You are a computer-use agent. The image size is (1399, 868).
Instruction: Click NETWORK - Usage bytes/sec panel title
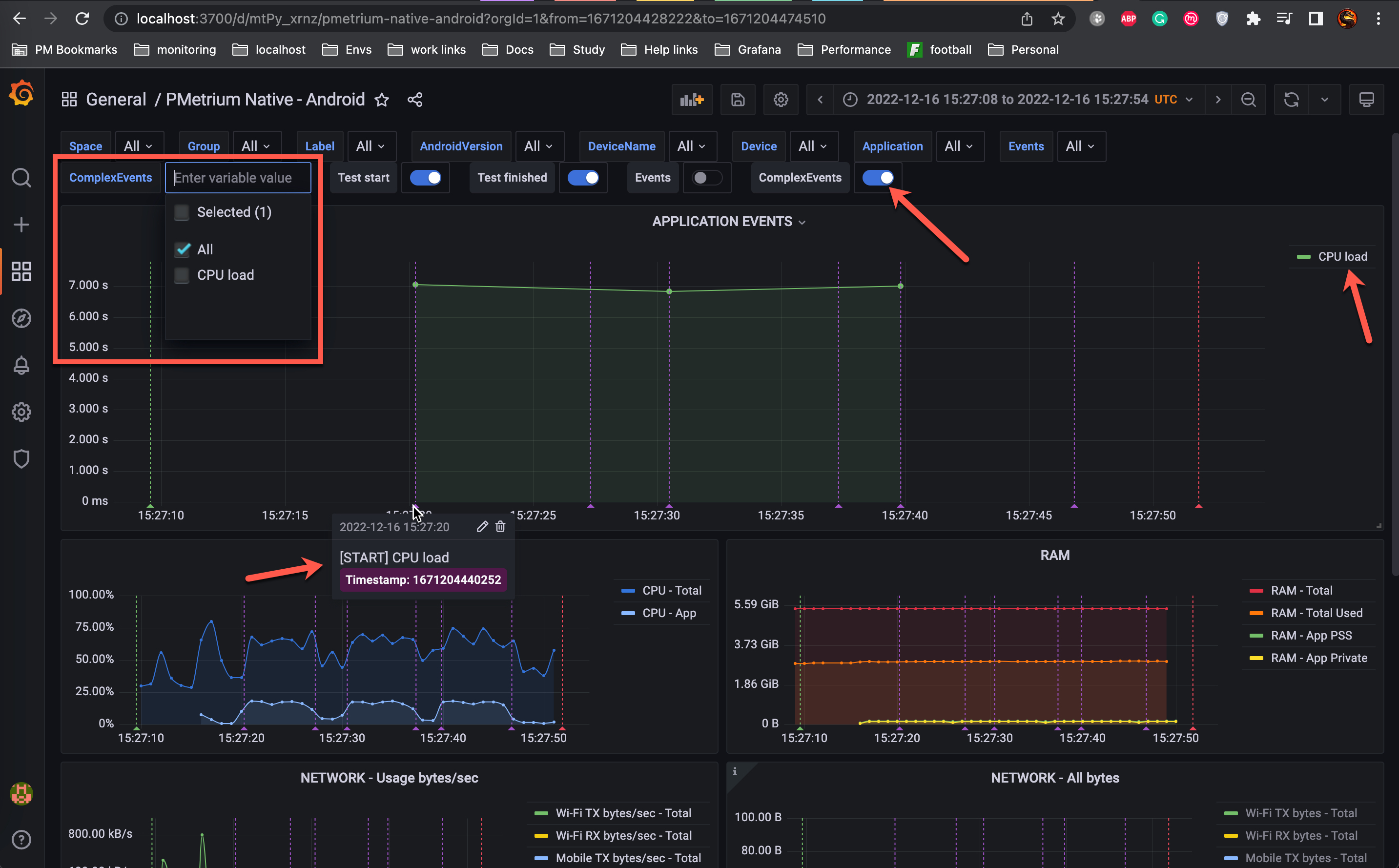tap(389, 778)
